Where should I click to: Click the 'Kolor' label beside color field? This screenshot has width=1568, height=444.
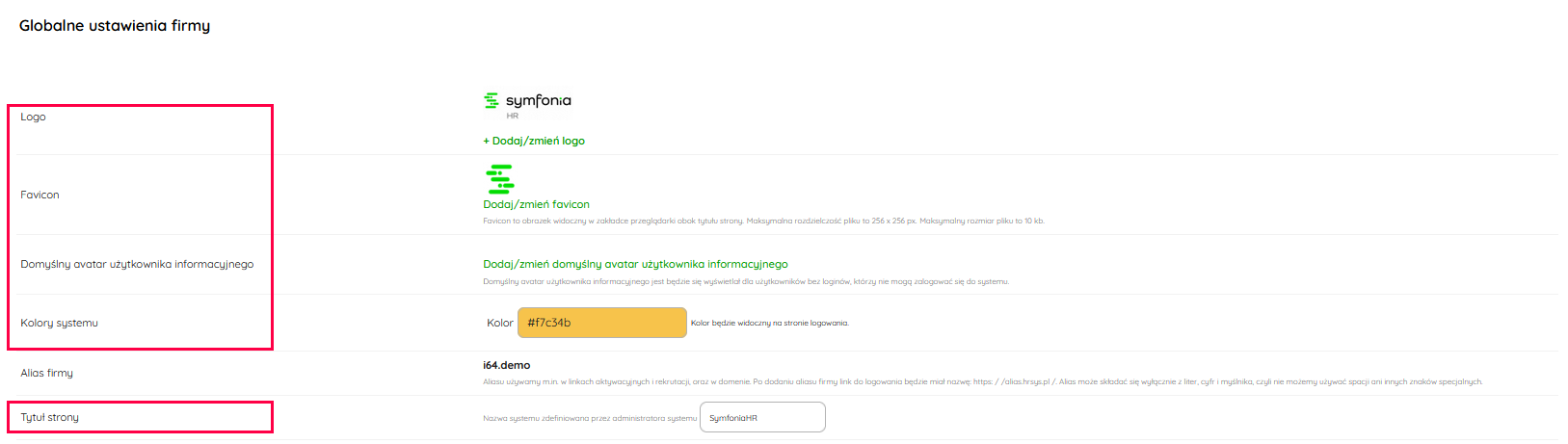(x=499, y=323)
